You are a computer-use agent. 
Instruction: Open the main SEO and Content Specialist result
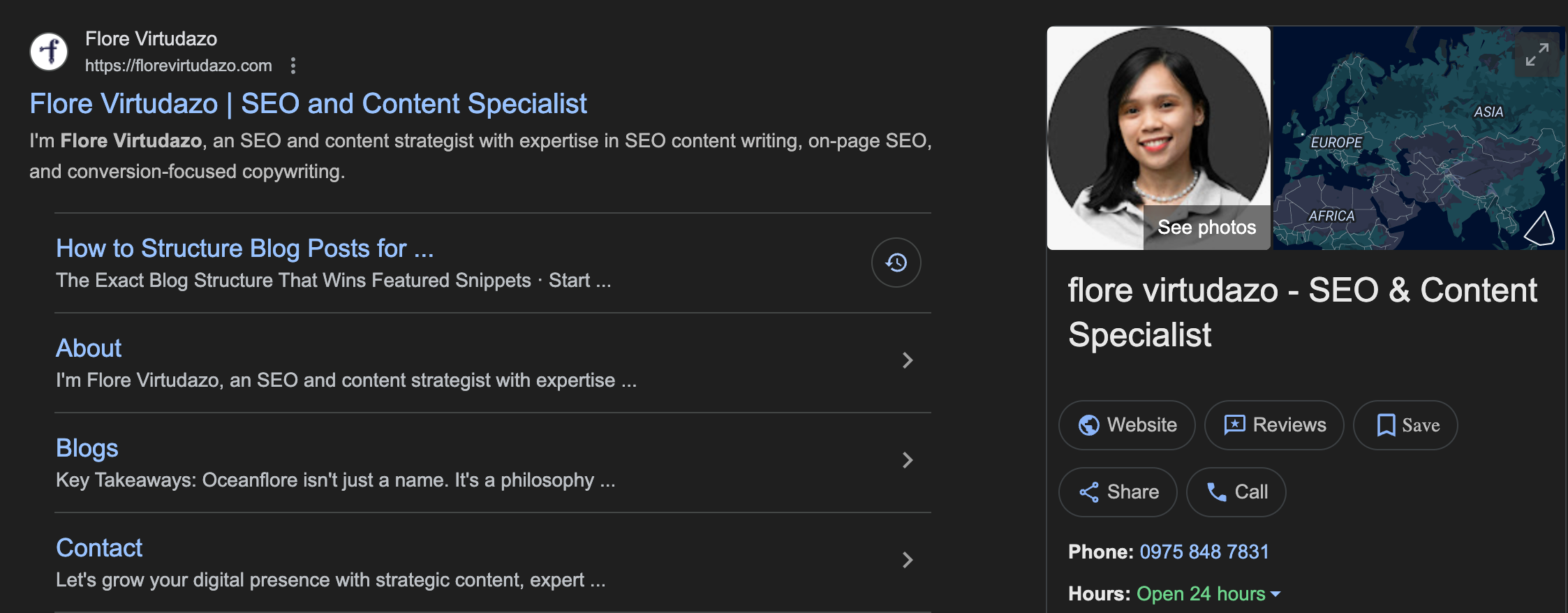pyautogui.click(x=308, y=104)
